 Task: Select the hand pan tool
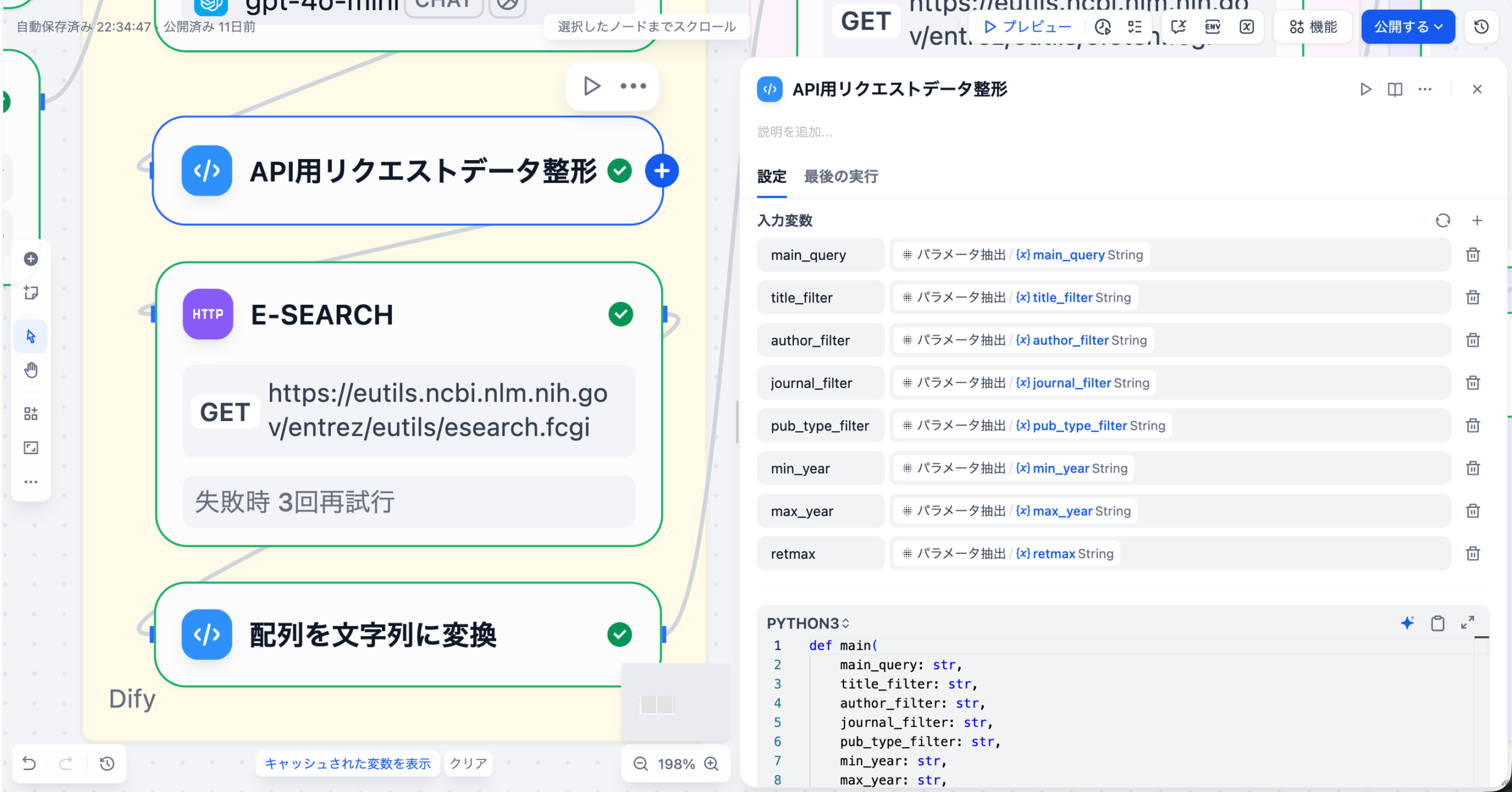31,370
